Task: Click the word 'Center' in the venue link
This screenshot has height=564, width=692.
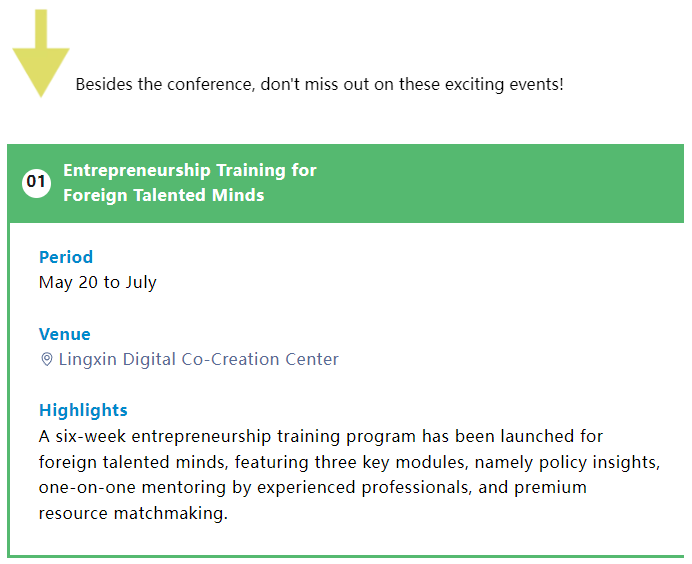Action: click(312, 360)
